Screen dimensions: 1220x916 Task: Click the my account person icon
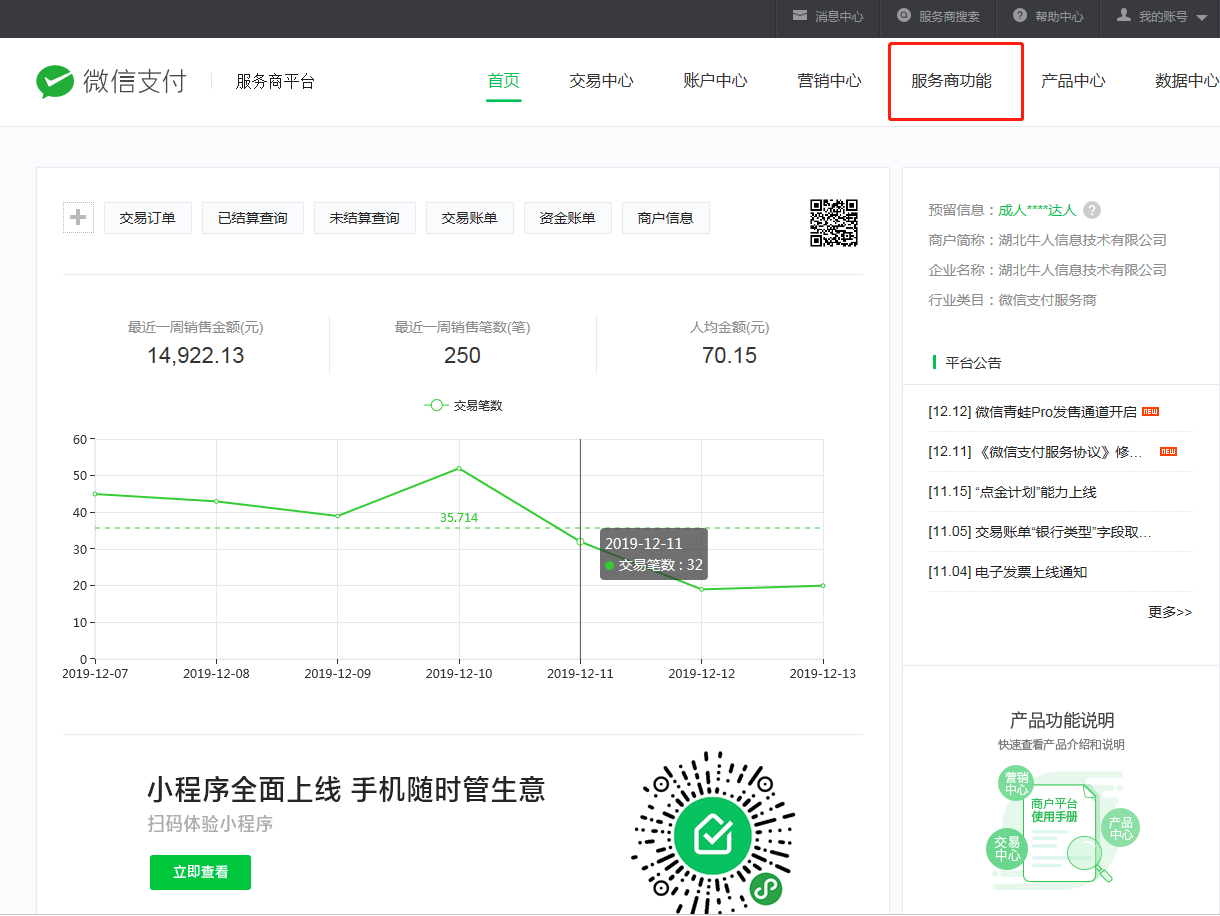[x=1124, y=16]
